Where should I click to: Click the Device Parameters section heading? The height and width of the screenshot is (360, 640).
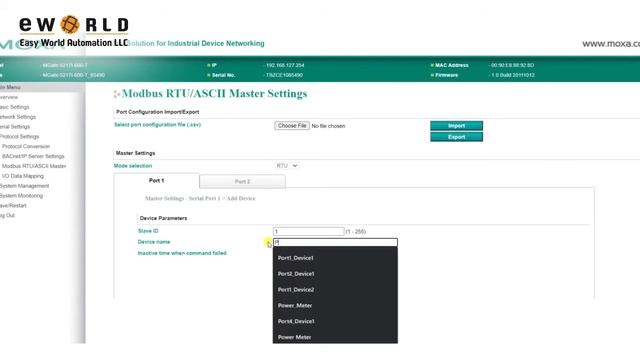[x=163, y=218]
